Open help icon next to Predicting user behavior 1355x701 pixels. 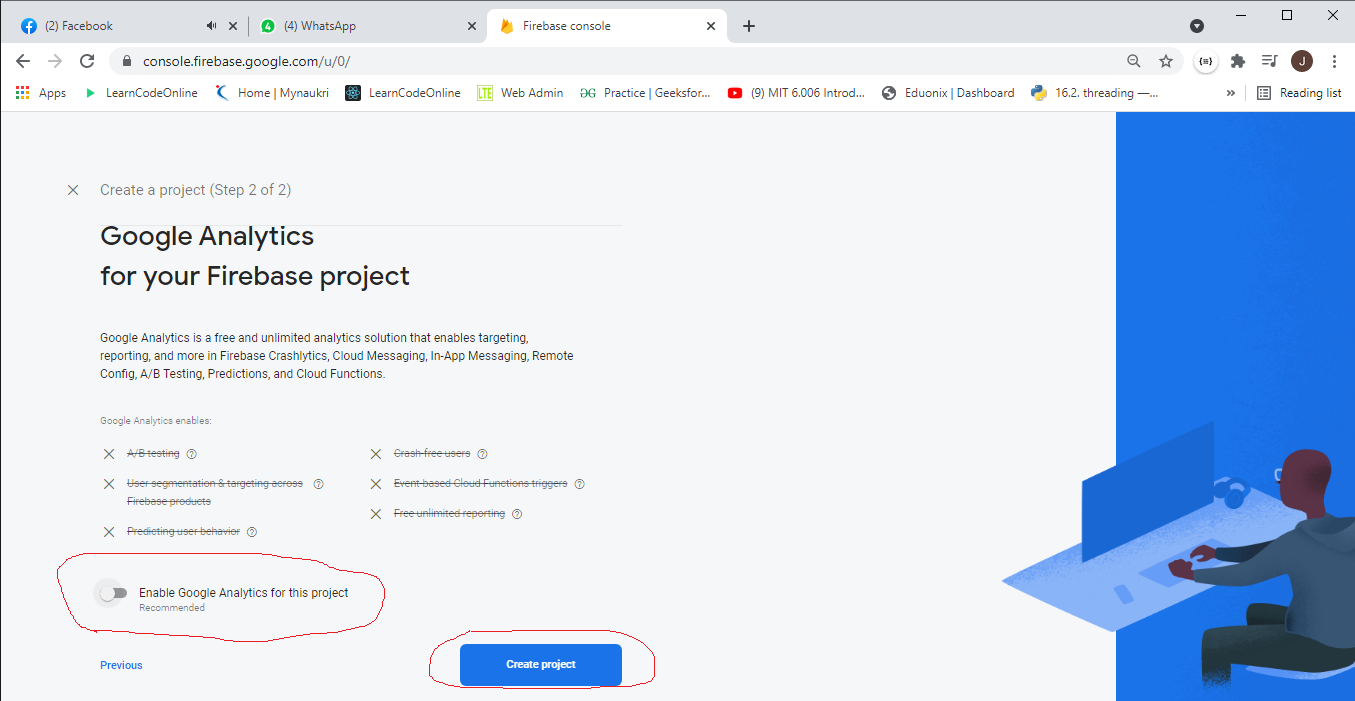click(x=252, y=532)
